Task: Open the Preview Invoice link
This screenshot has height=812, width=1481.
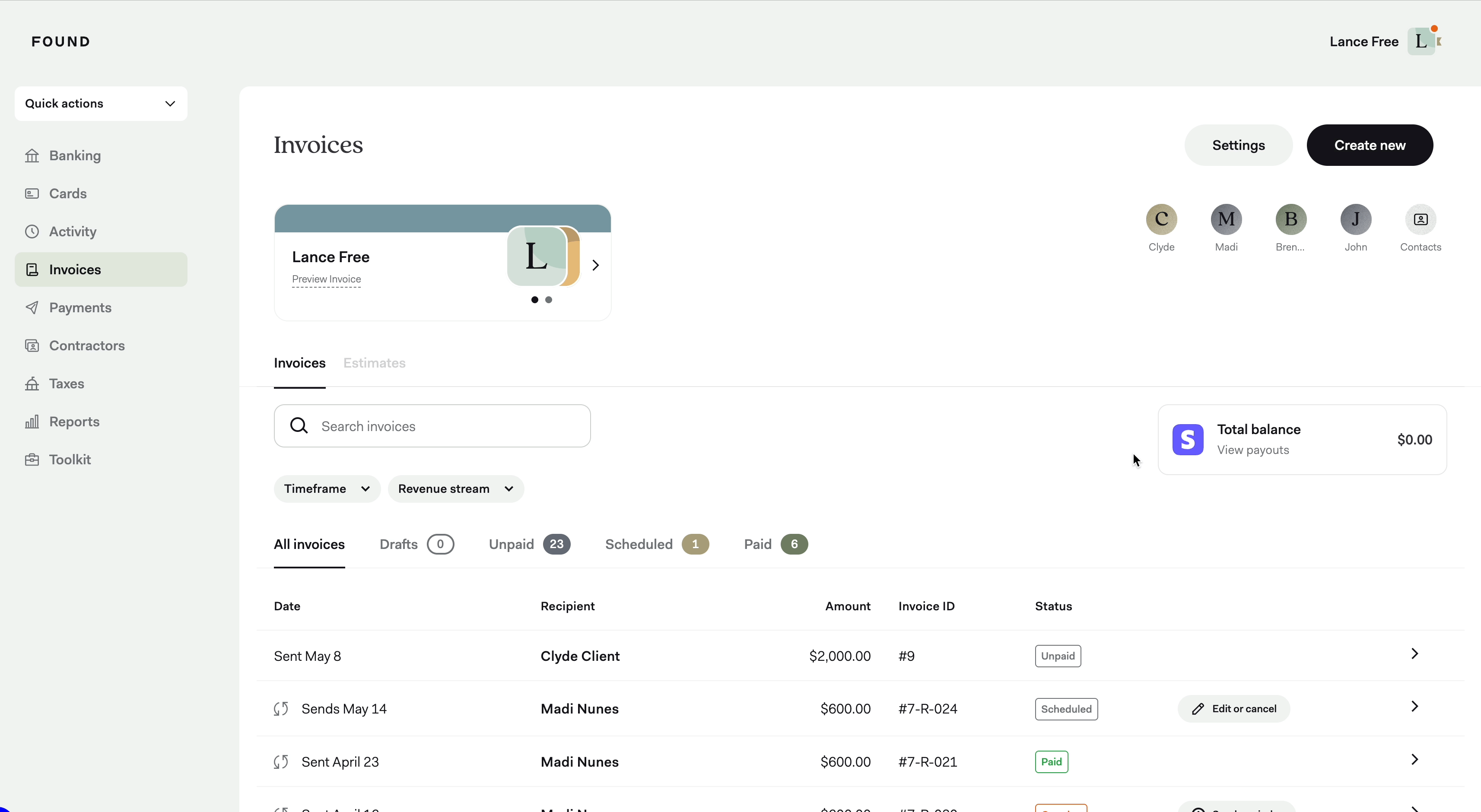Action: point(326,279)
